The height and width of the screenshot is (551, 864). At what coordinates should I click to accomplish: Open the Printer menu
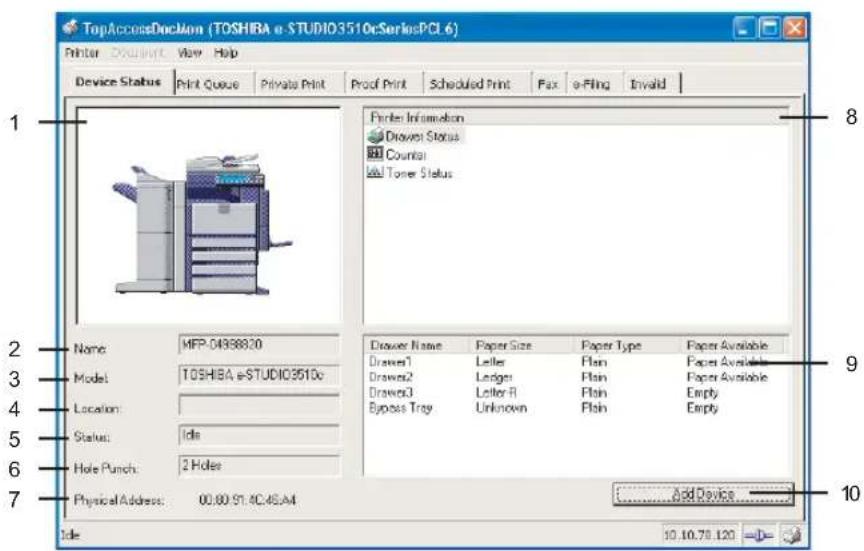(x=82, y=53)
